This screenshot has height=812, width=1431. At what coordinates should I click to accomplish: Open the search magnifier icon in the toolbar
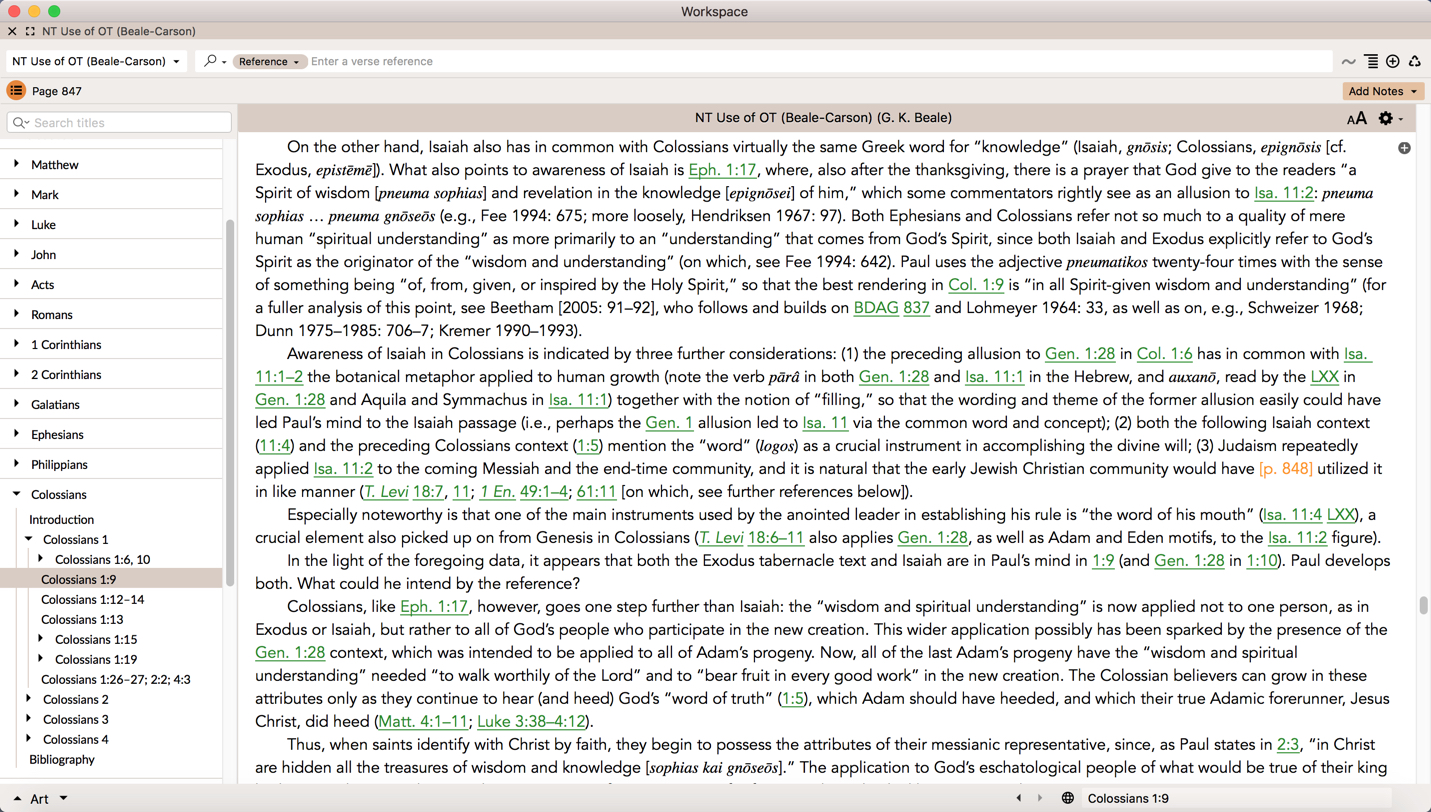(210, 61)
